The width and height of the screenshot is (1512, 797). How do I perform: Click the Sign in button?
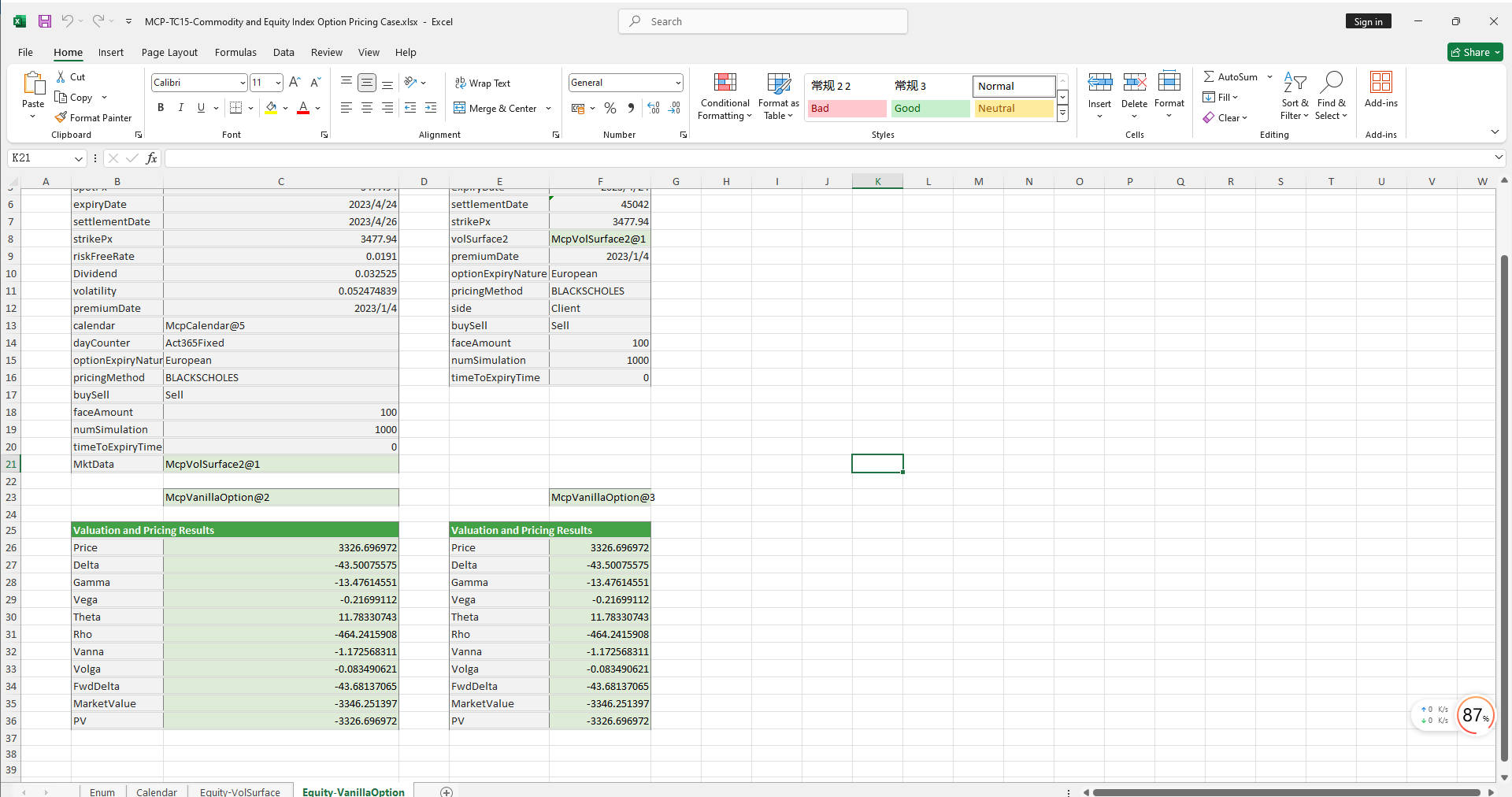click(1368, 22)
